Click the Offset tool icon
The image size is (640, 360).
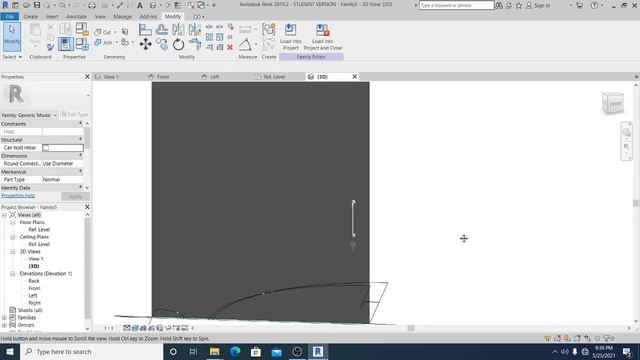tap(162, 30)
